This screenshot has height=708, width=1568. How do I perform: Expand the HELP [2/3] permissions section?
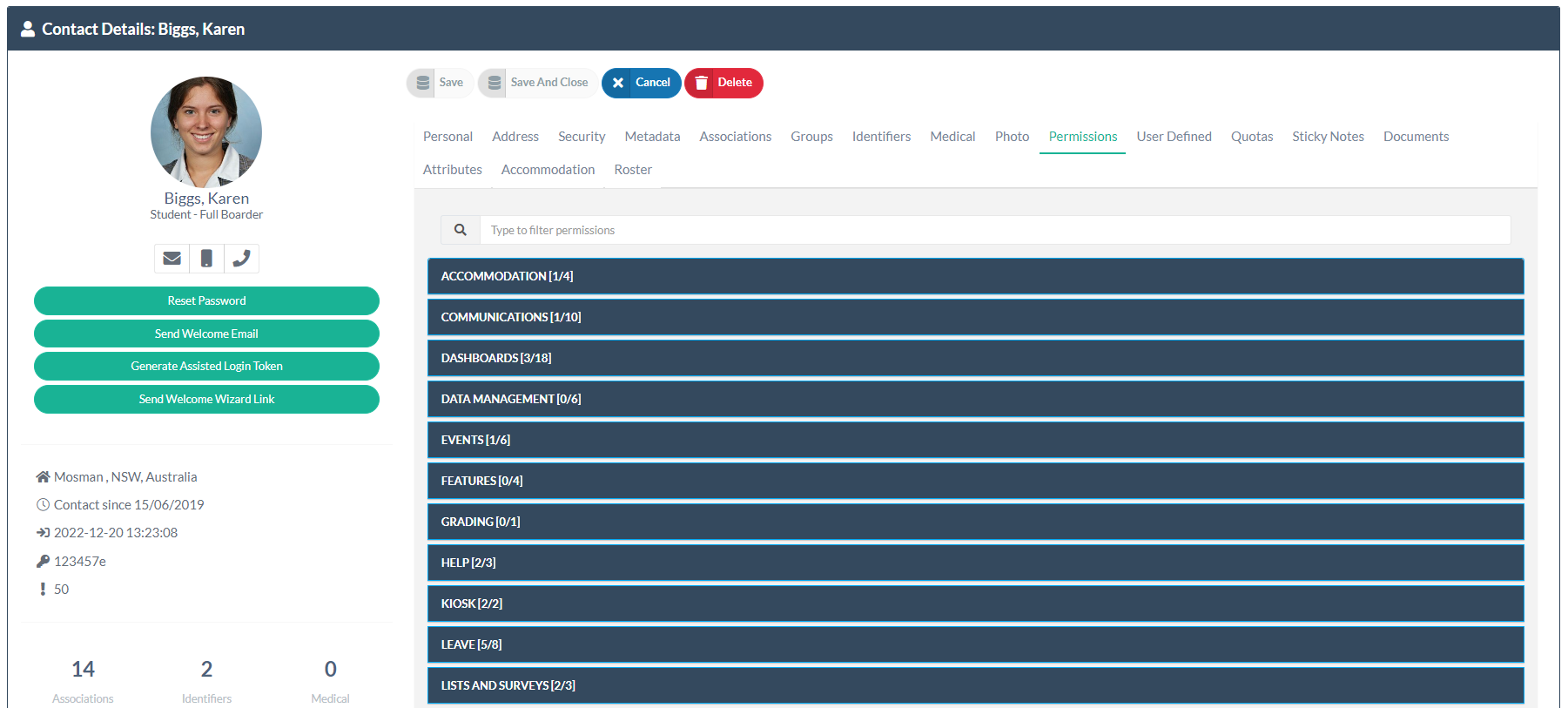(976, 563)
